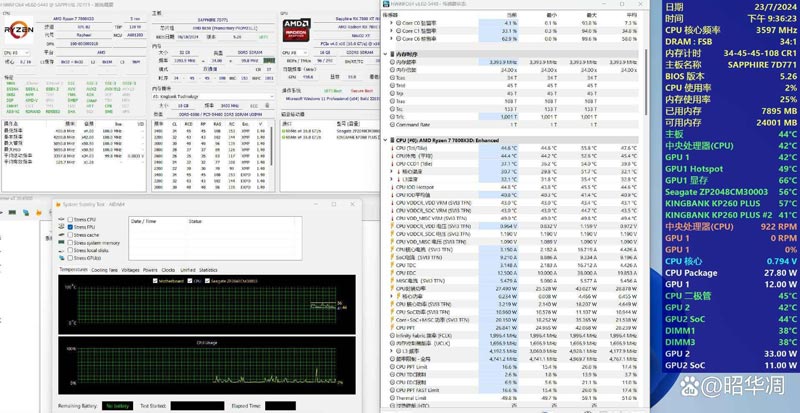Click the AMD Radeon graphics logo
Screen dimensions: 800x413
pos(294,30)
